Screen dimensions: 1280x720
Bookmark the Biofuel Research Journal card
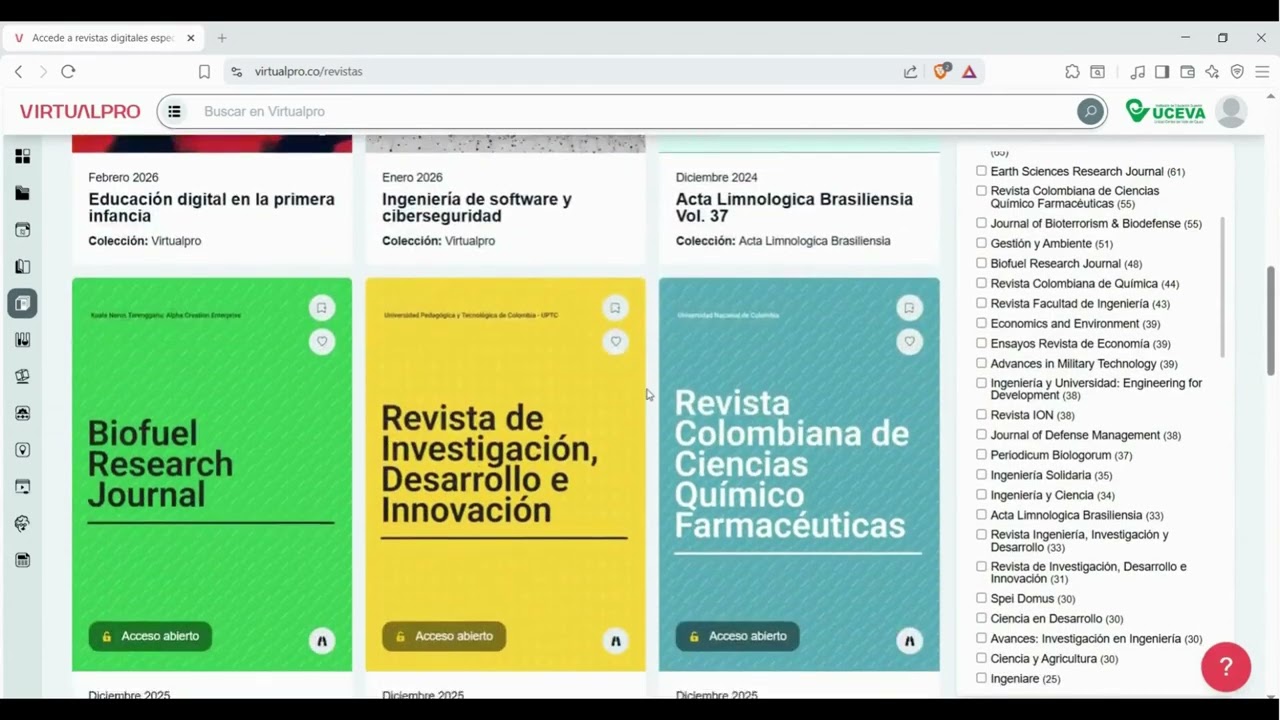(321, 308)
